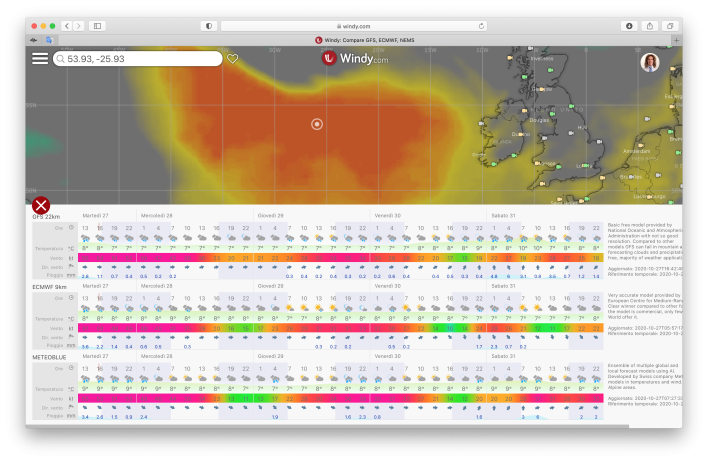This screenshot has width=708, height=462.
Task: Switch the kt wind unit in the ECMWF table
Action: pyautogui.click(x=71, y=328)
